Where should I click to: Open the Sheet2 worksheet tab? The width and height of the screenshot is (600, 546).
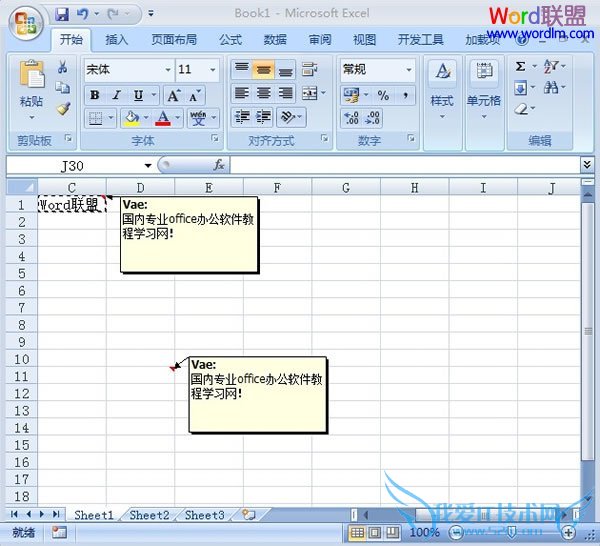pos(149,515)
